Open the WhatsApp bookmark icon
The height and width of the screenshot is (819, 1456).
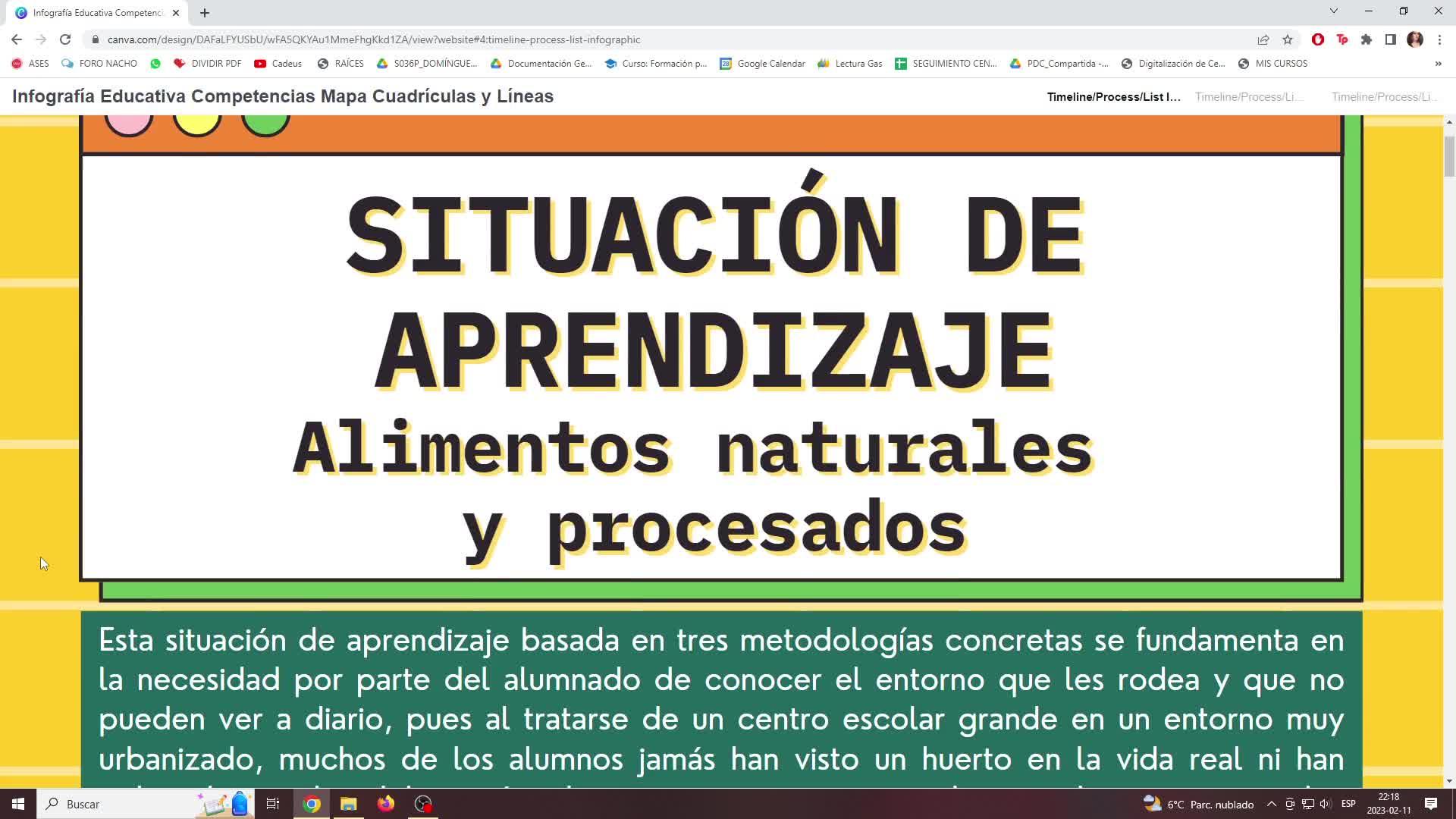point(155,64)
